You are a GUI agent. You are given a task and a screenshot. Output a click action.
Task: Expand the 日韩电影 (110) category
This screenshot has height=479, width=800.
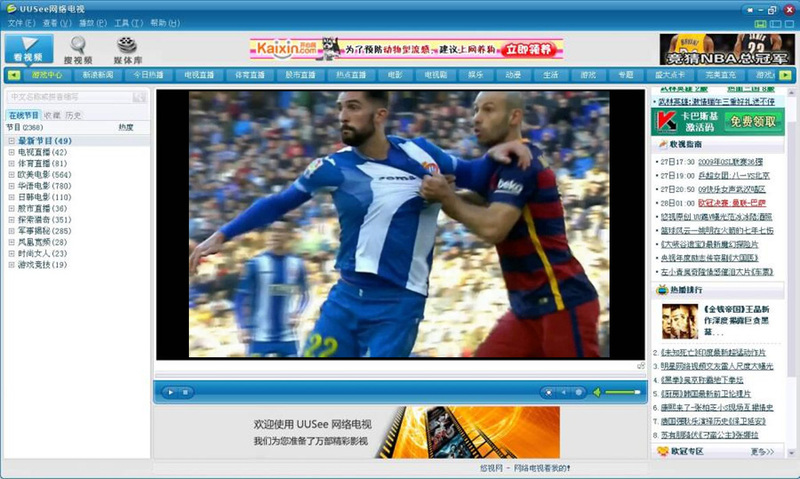pyautogui.click(x=11, y=197)
